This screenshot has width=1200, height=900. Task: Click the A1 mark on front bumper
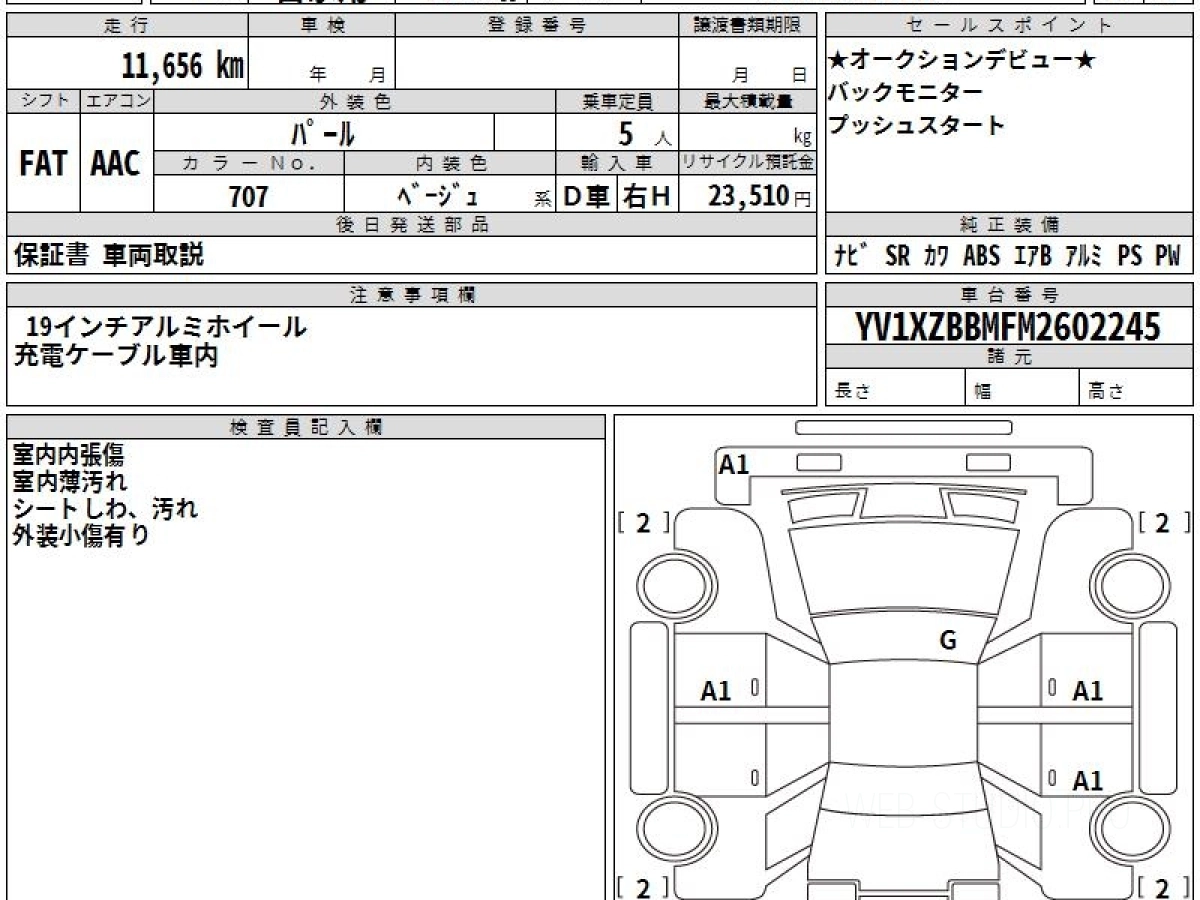pos(734,464)
